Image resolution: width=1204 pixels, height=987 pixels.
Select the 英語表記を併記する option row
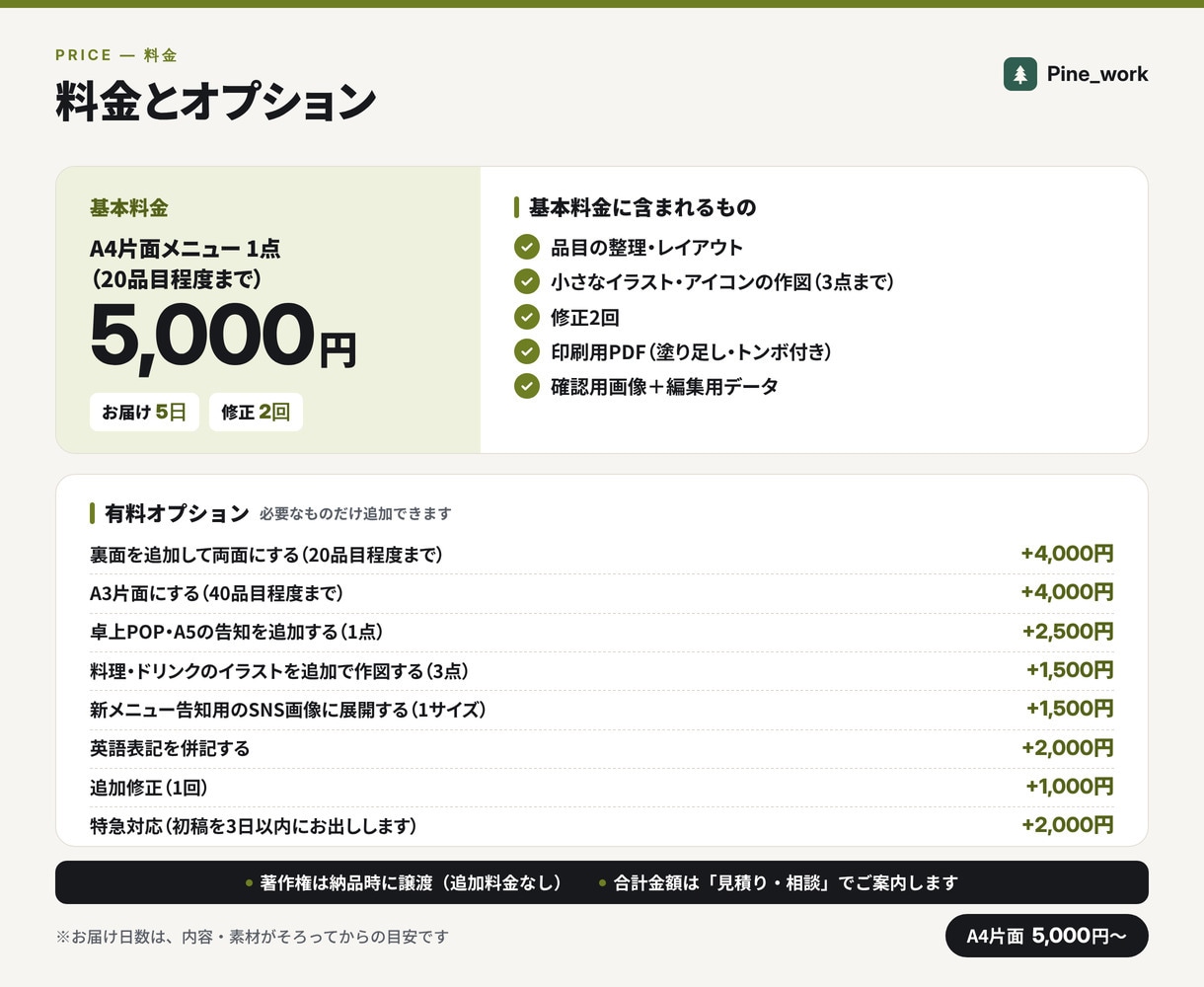tap(602, 748)
